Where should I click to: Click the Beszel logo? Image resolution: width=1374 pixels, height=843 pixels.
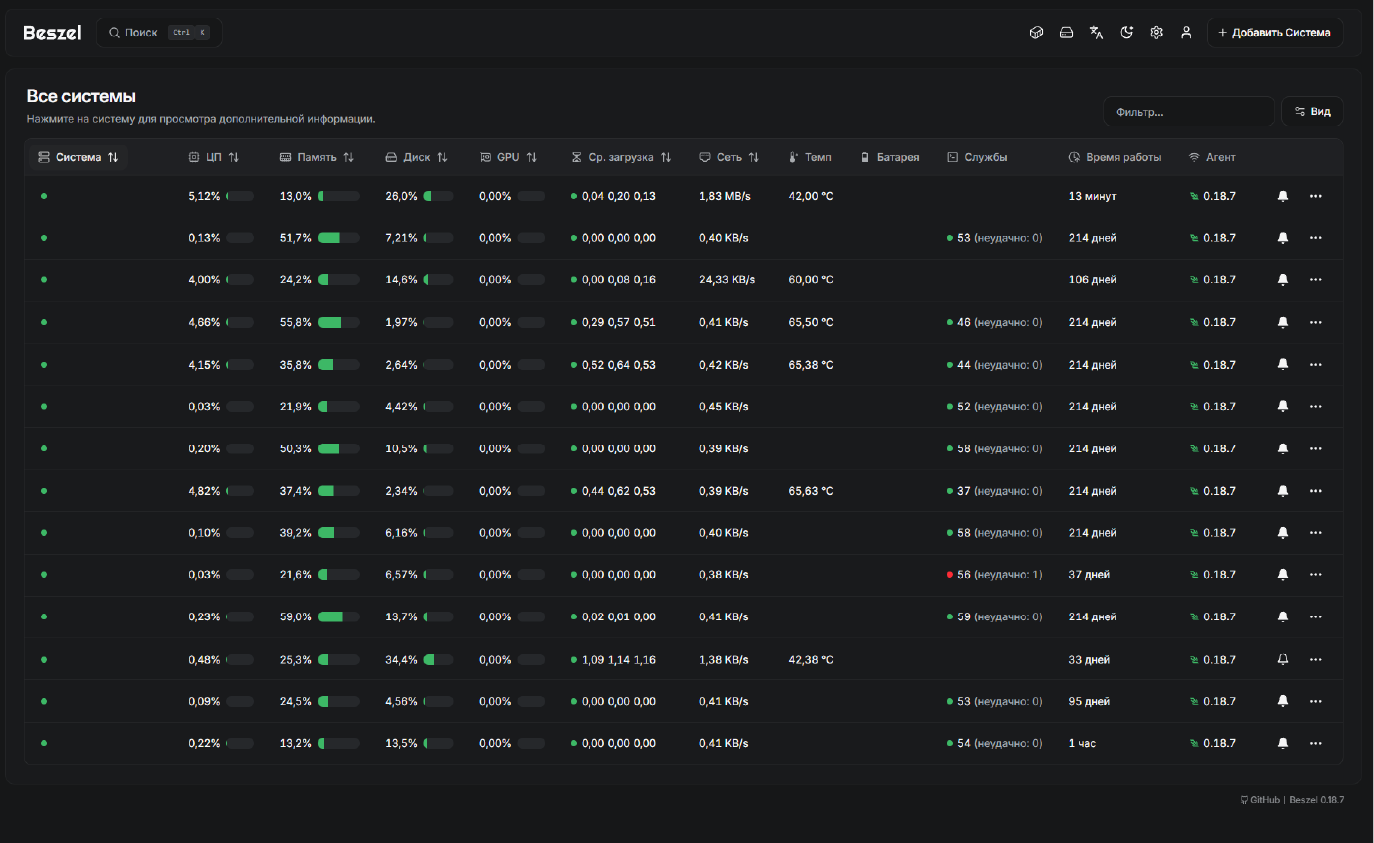(52, 33)
